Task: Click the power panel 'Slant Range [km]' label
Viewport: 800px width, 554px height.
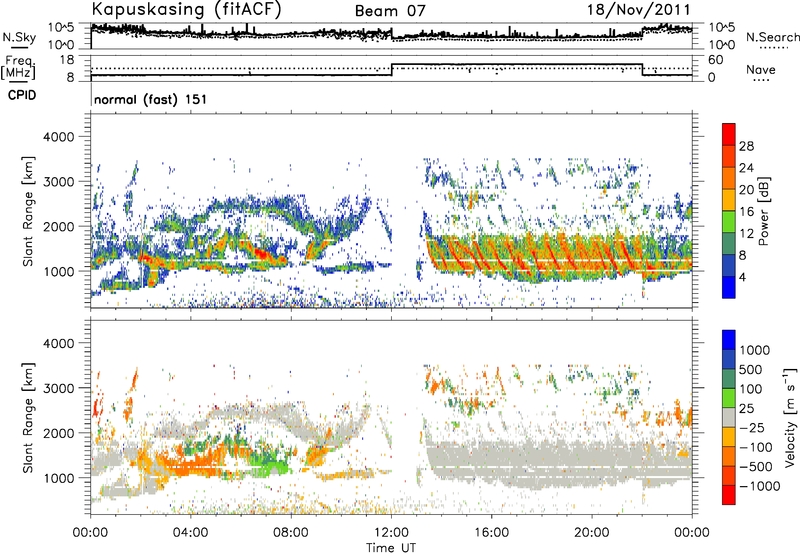Action: (x=29, y=211)
